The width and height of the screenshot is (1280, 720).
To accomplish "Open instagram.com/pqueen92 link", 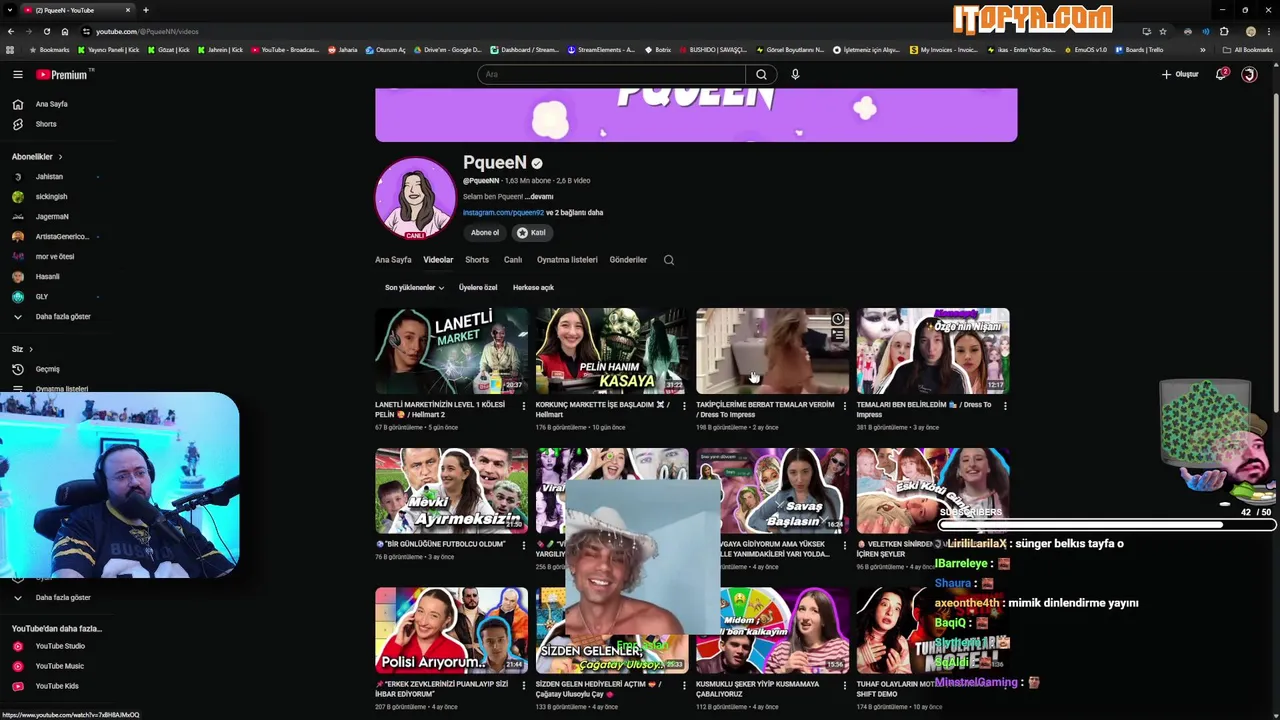I will click(x=503, y=213).
